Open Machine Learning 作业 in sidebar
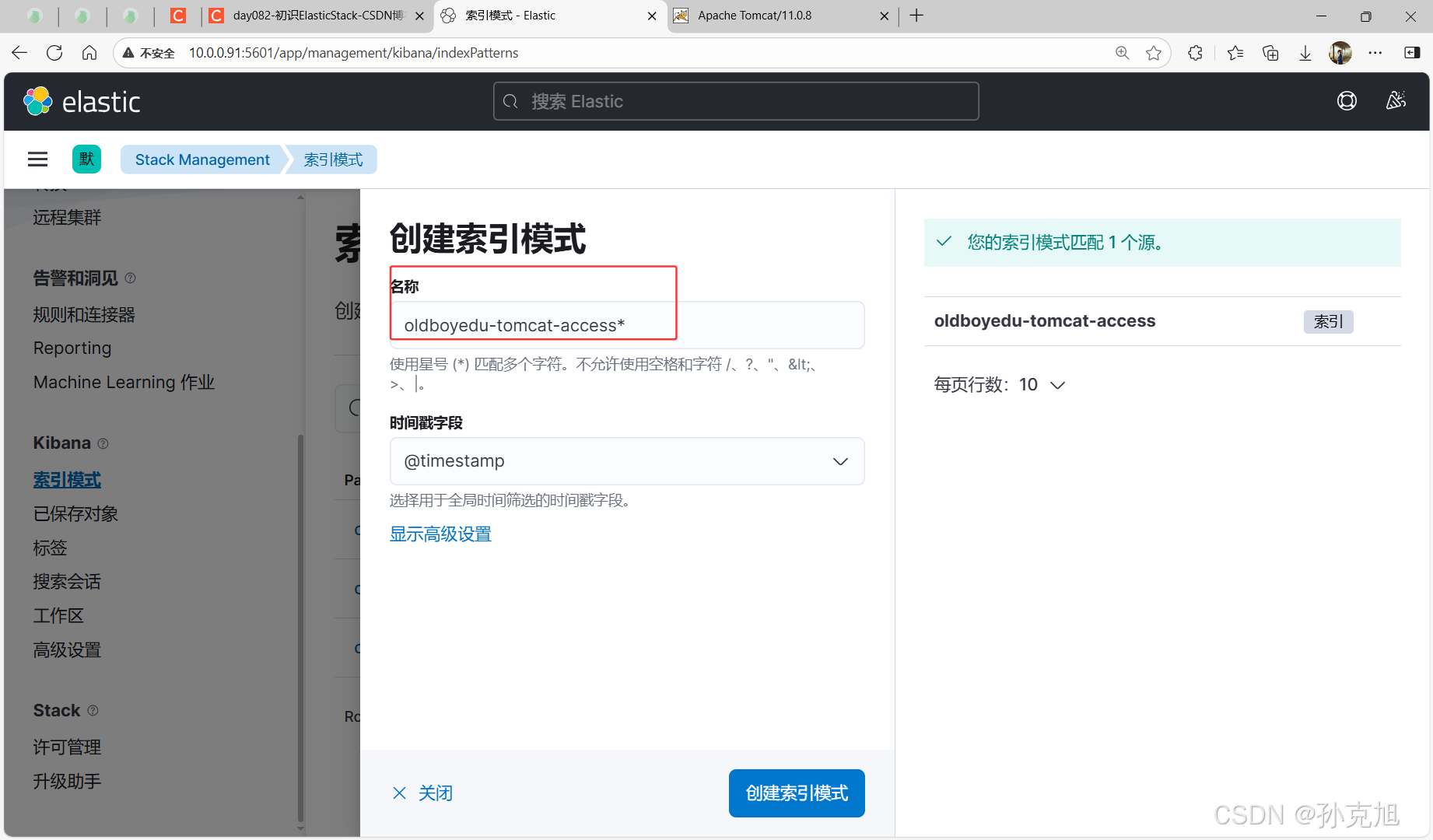Screen dimensions: 1433x840 click(124, 383)
